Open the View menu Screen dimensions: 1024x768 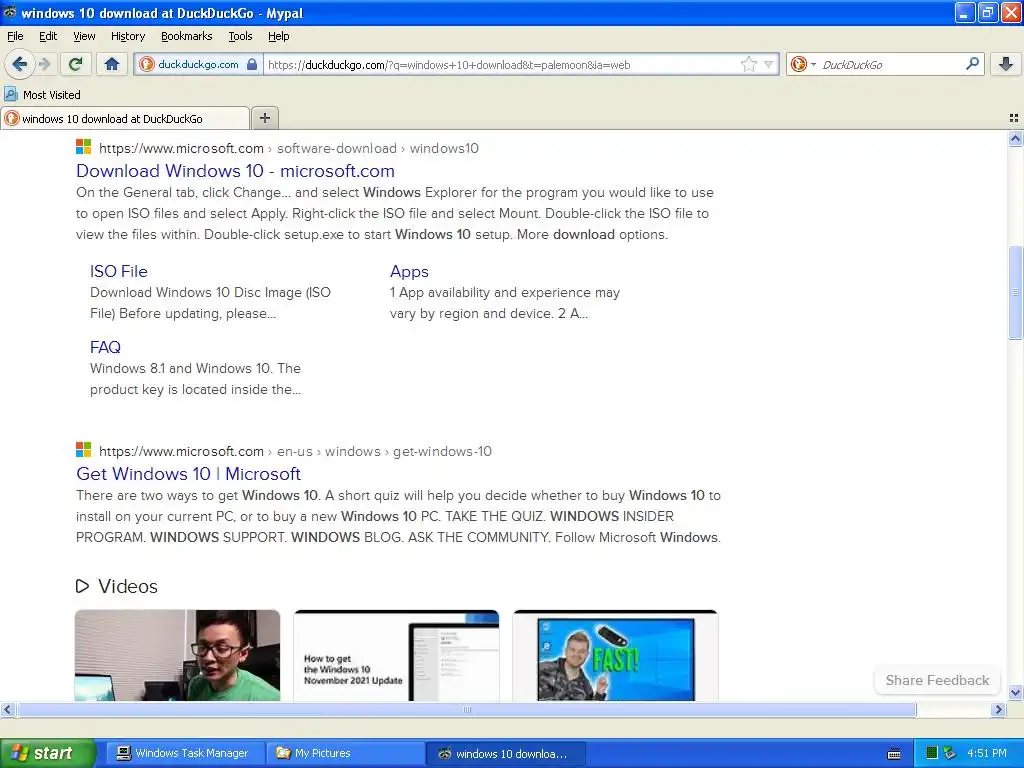point(84,36)
